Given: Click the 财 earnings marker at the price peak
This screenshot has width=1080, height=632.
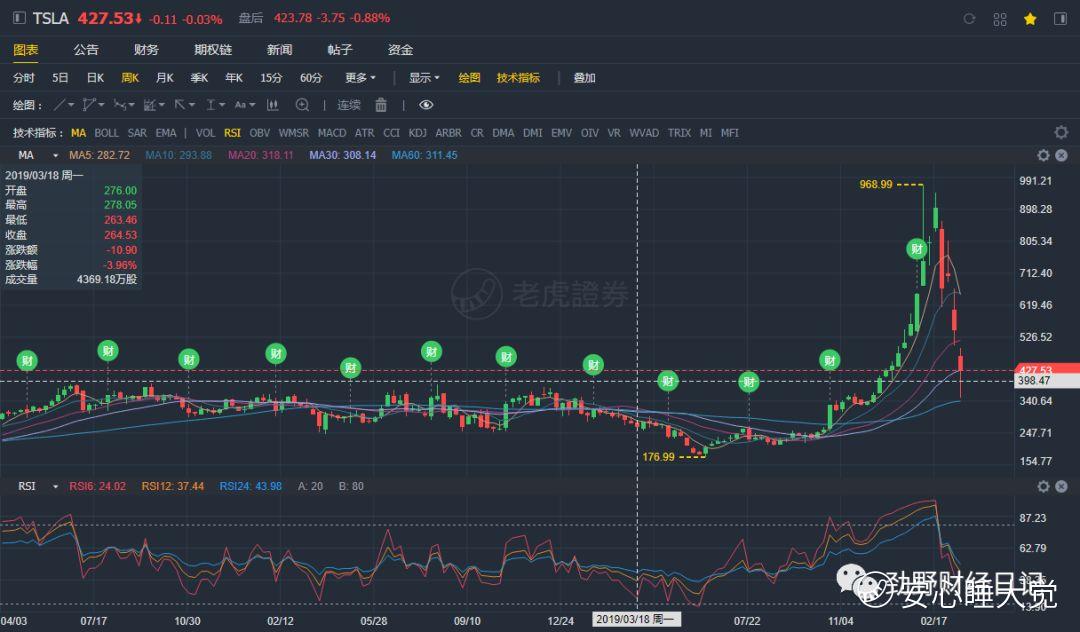Looking at the screenshot, I should [917, 249].
